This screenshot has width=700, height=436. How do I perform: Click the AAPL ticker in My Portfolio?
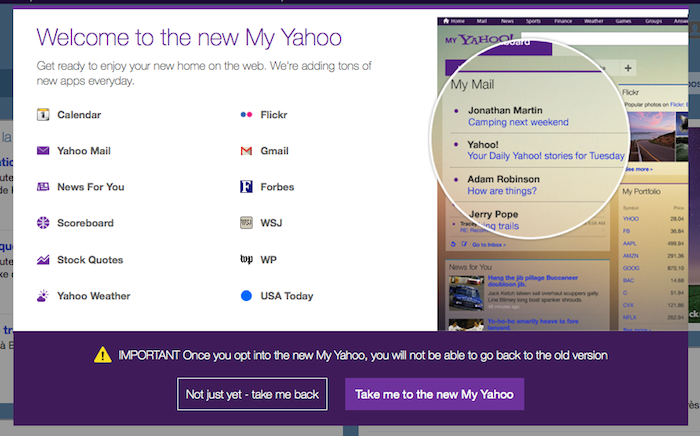630,244
